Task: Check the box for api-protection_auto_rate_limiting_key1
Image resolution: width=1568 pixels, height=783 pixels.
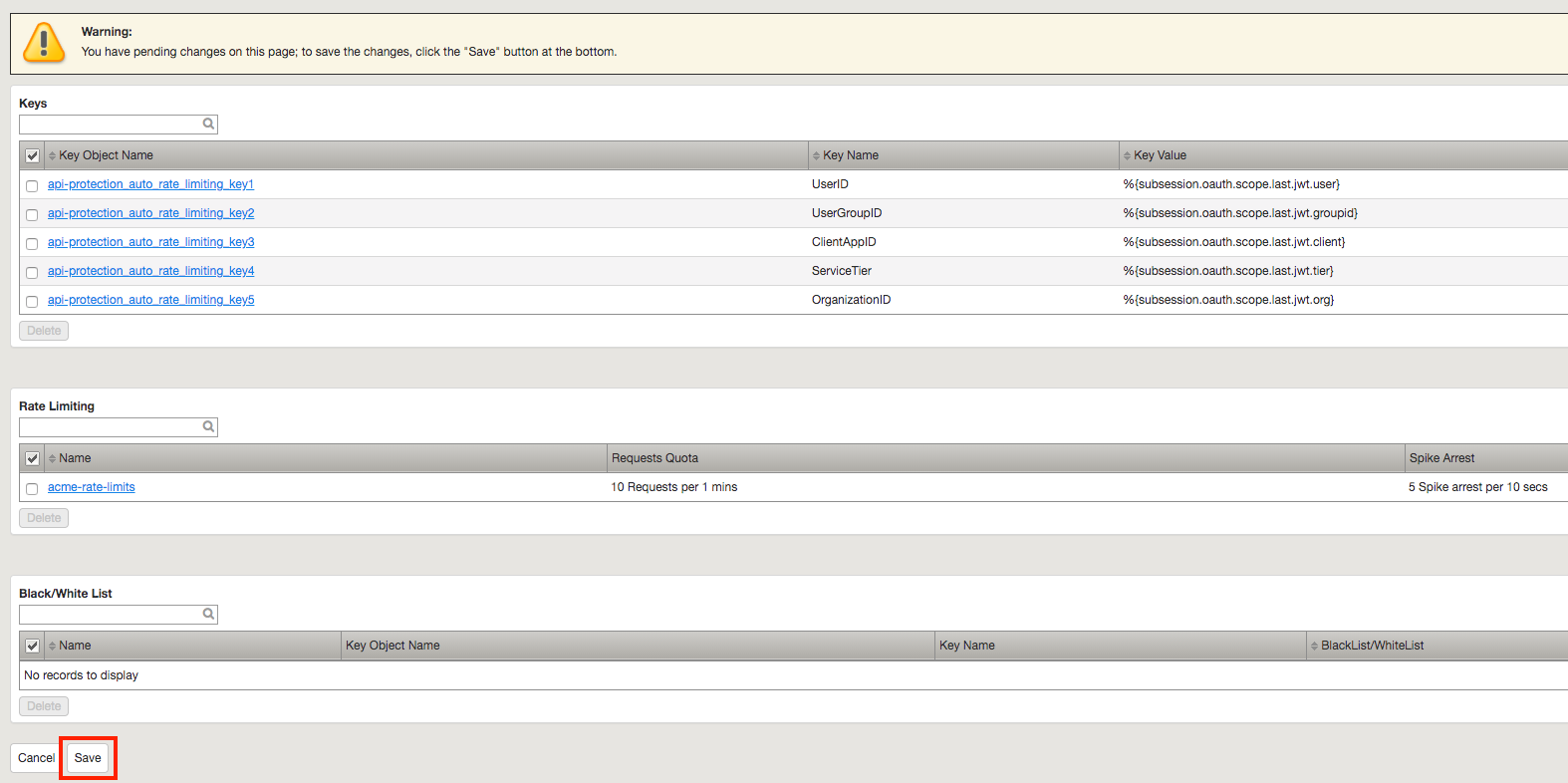Action: coord(32,185)
